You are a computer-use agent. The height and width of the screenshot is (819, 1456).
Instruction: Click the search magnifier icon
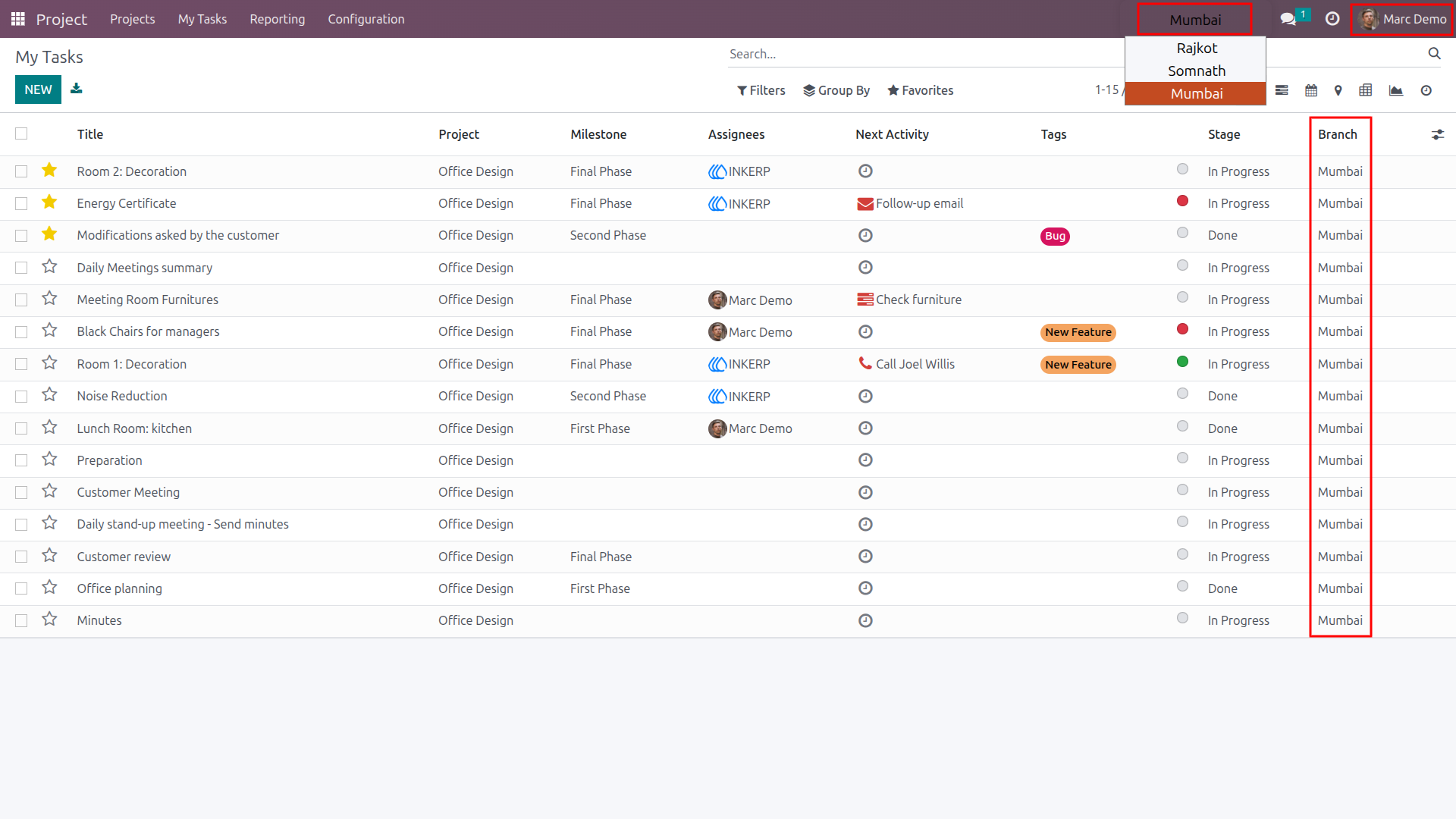point(1434,53)
